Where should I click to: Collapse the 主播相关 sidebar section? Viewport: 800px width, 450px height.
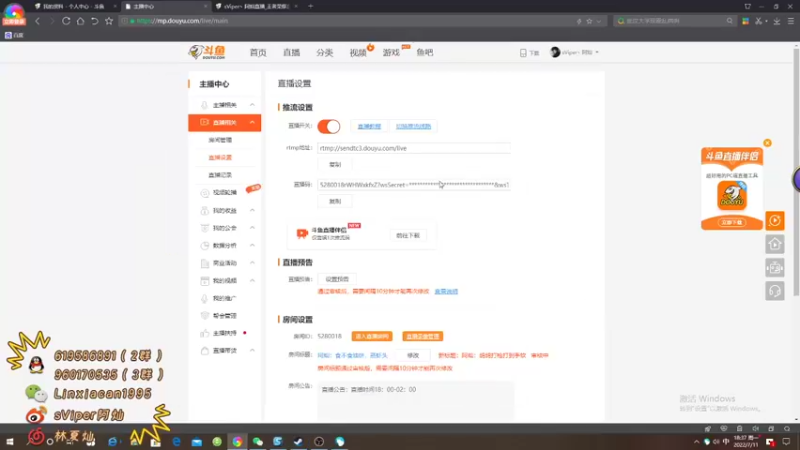tap(252, 105)
